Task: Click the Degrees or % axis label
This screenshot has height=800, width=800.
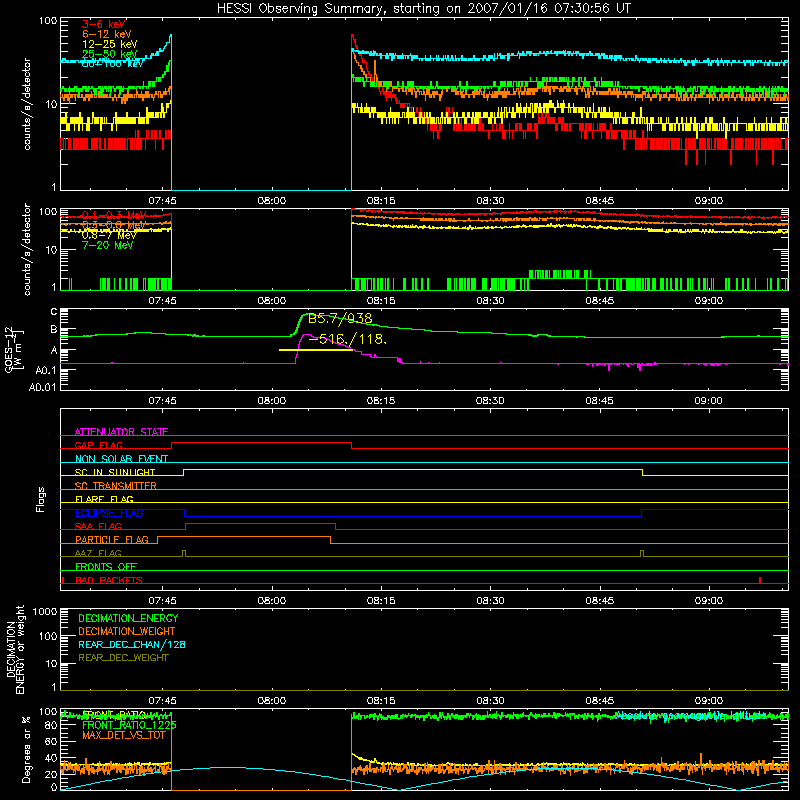Action: click(x=26, y=749)
